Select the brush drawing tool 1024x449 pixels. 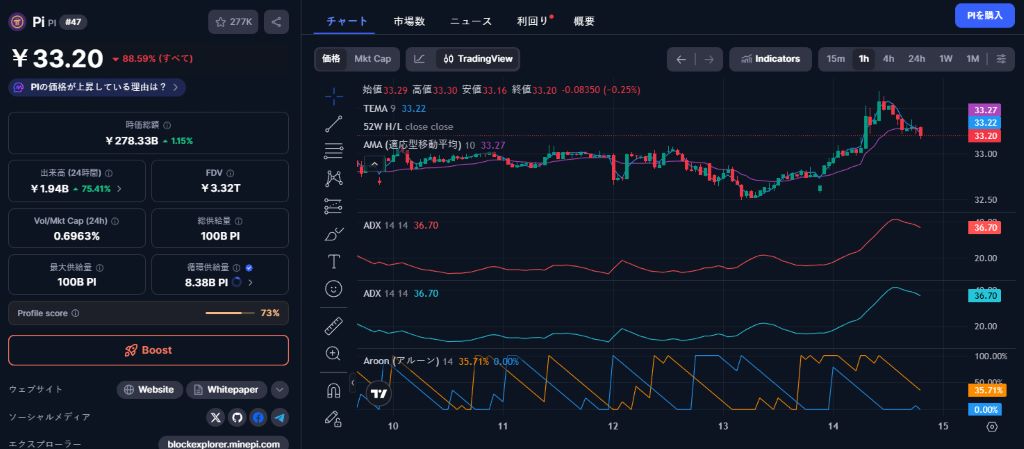pos(334,234)
